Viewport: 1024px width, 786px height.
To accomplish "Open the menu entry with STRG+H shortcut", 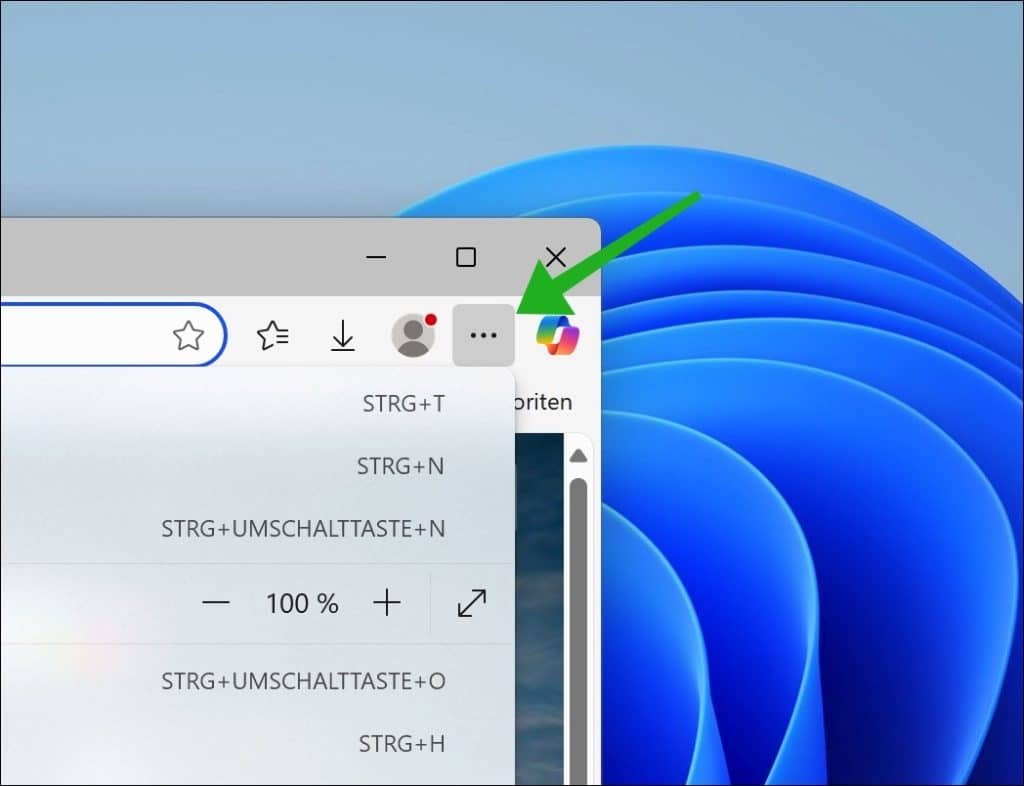I will [250, 743].
